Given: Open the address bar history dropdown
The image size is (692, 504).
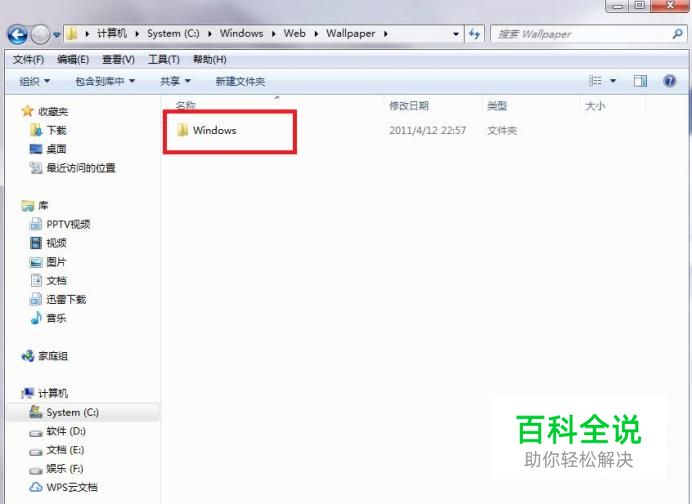Looking at the screenshot, I should [x=455, y=34].
